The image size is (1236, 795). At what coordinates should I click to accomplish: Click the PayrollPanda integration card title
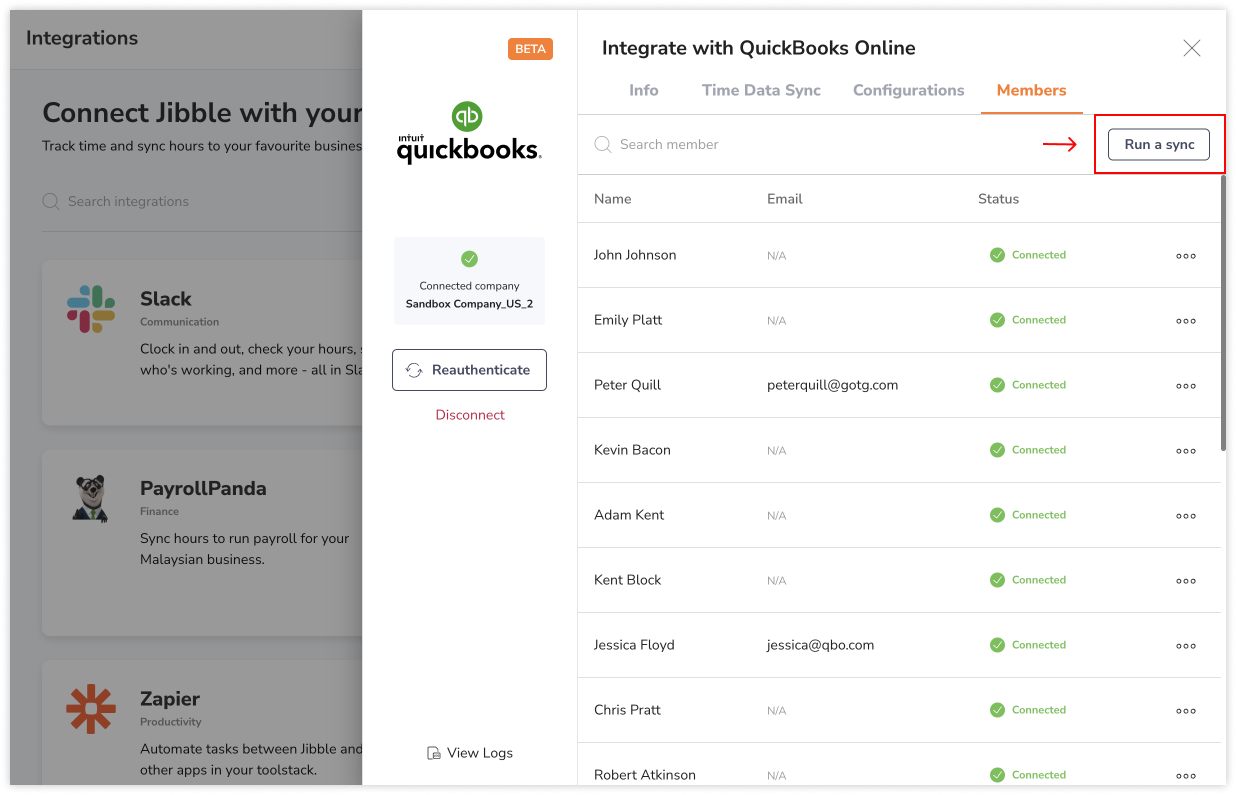point(203,489)
